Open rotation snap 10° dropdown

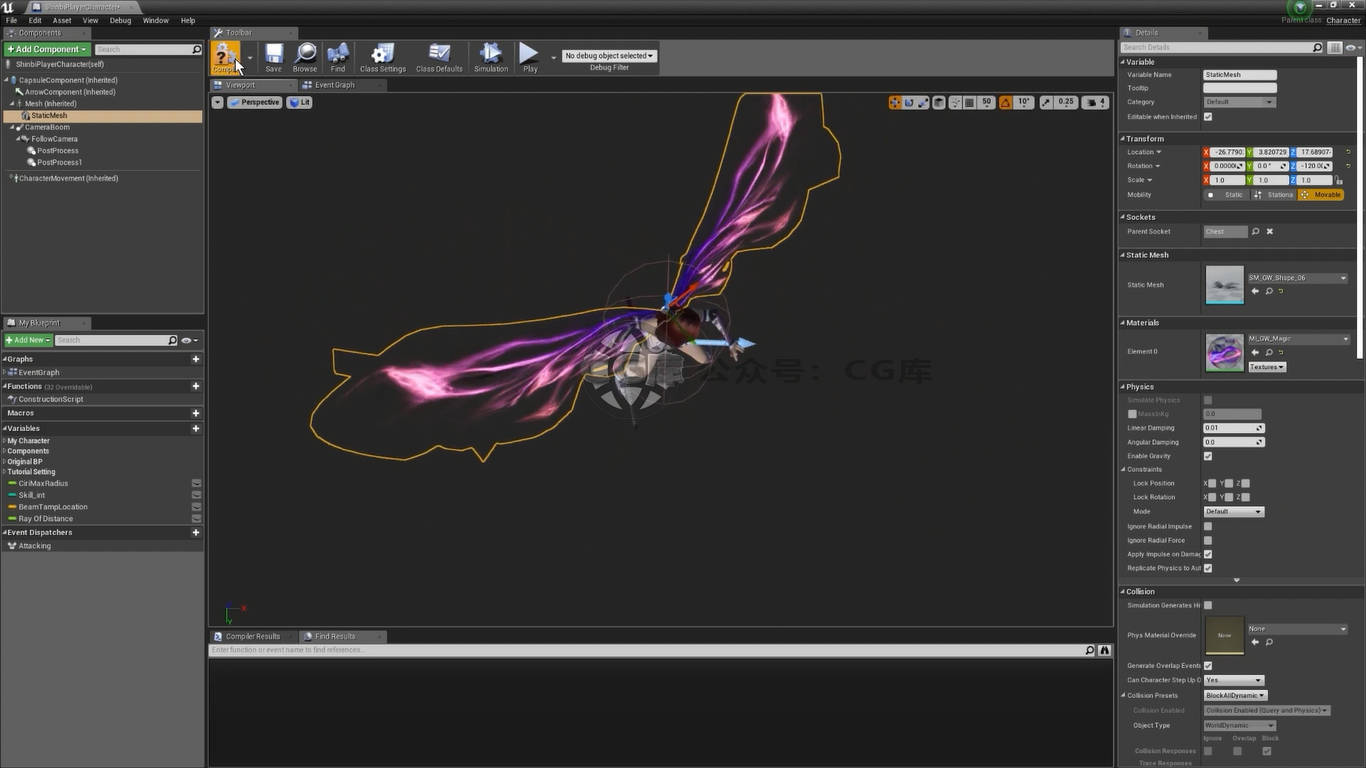[x=1024, y=102]
